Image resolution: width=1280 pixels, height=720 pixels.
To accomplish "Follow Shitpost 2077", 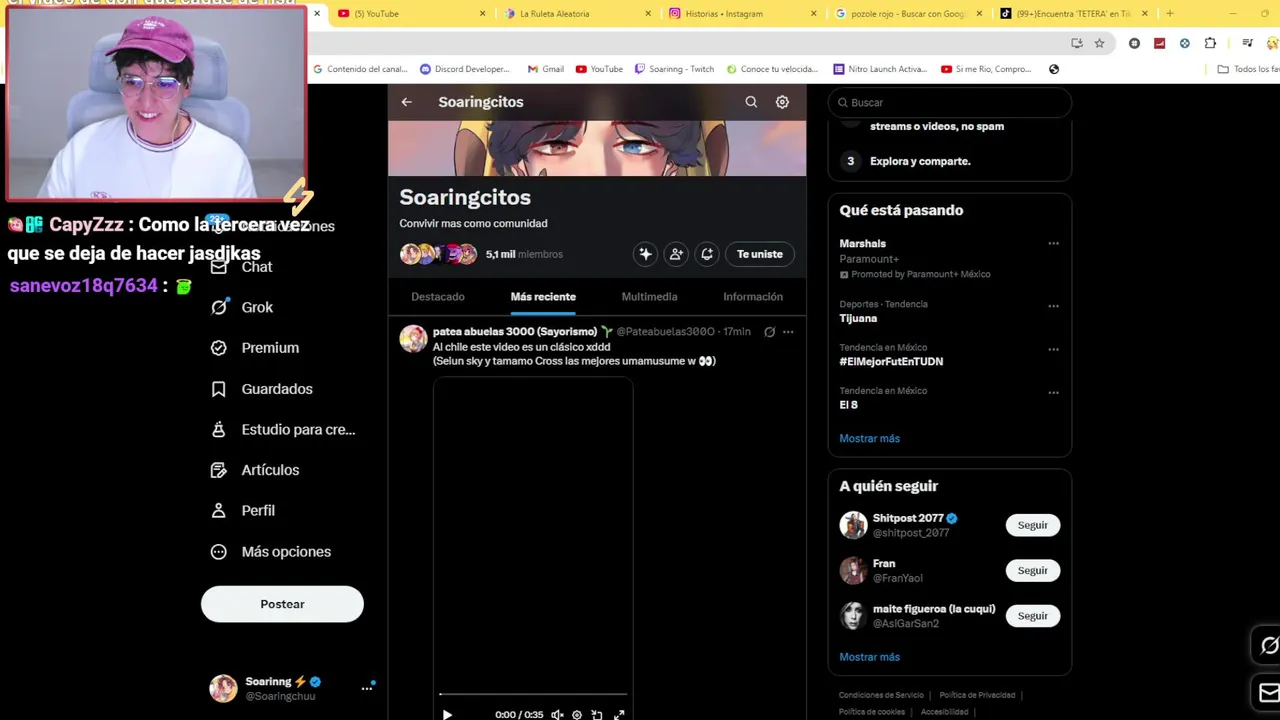I will click(x=1033, y=525).
